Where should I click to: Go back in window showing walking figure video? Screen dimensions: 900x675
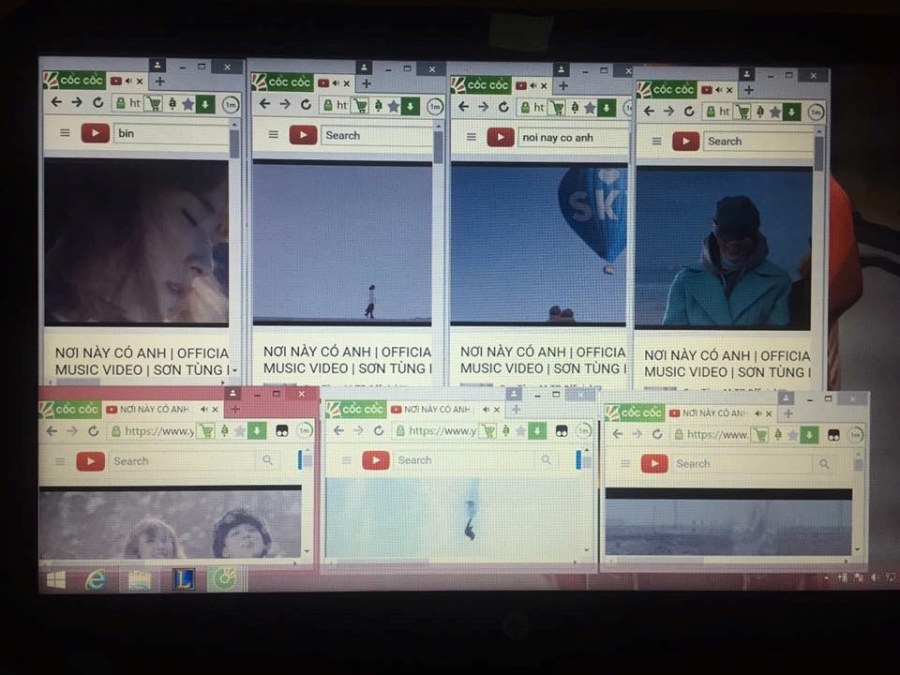click(x=265, y=104)
